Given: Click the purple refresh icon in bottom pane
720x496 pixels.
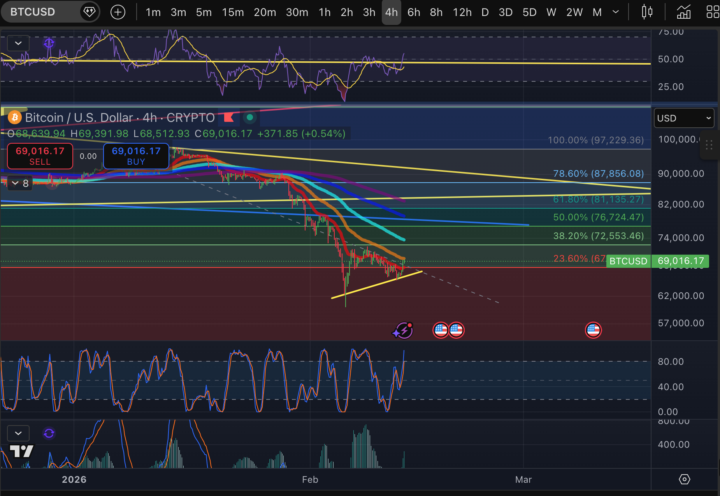Looking at the screenshot, I should 49,433.
